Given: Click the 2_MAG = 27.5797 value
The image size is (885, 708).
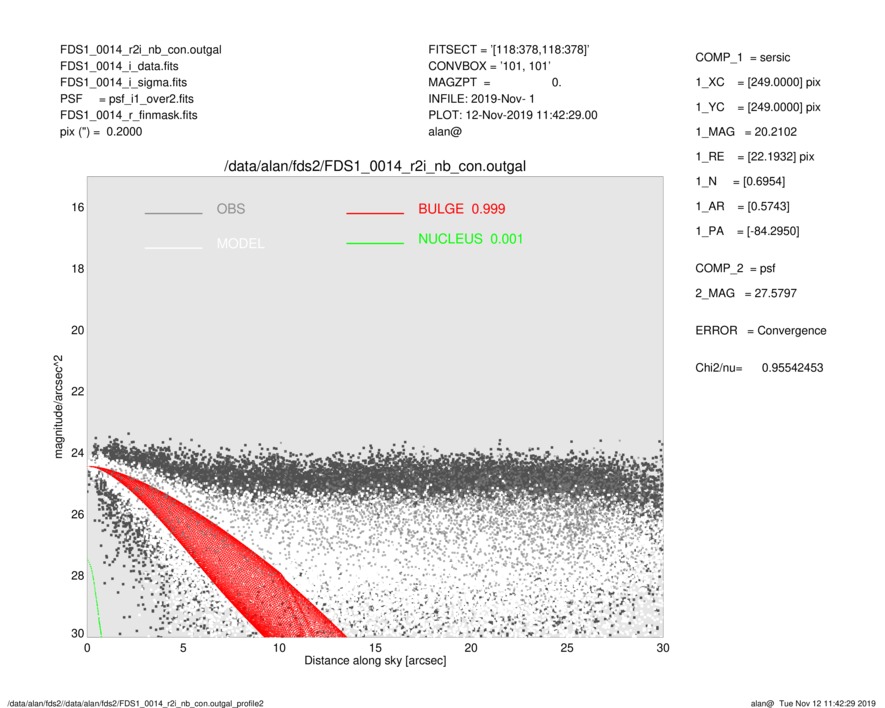Looking at the screenshot, I should (x=746, y=293).
